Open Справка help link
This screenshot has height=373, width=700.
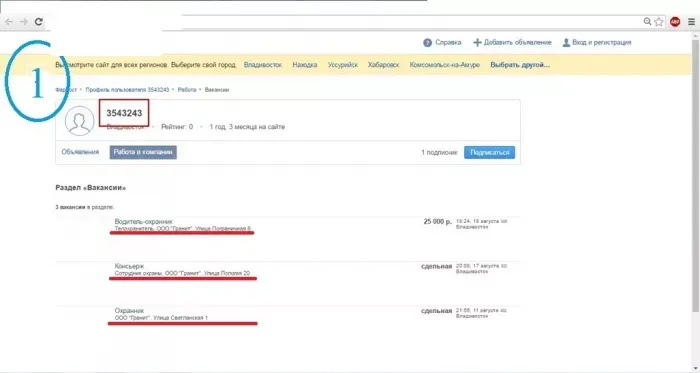(448, 43)
